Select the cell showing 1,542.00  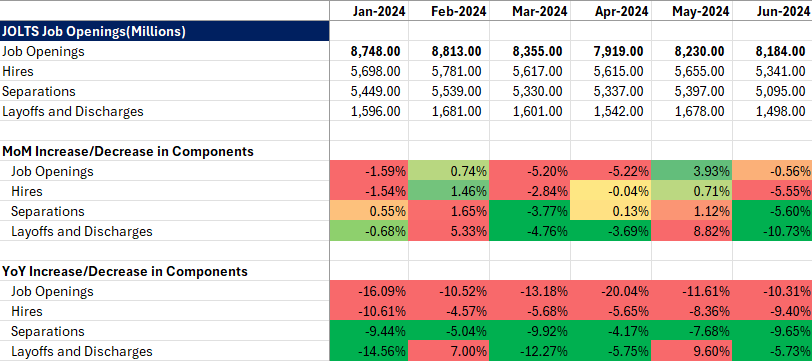click(x=611, y=111)
